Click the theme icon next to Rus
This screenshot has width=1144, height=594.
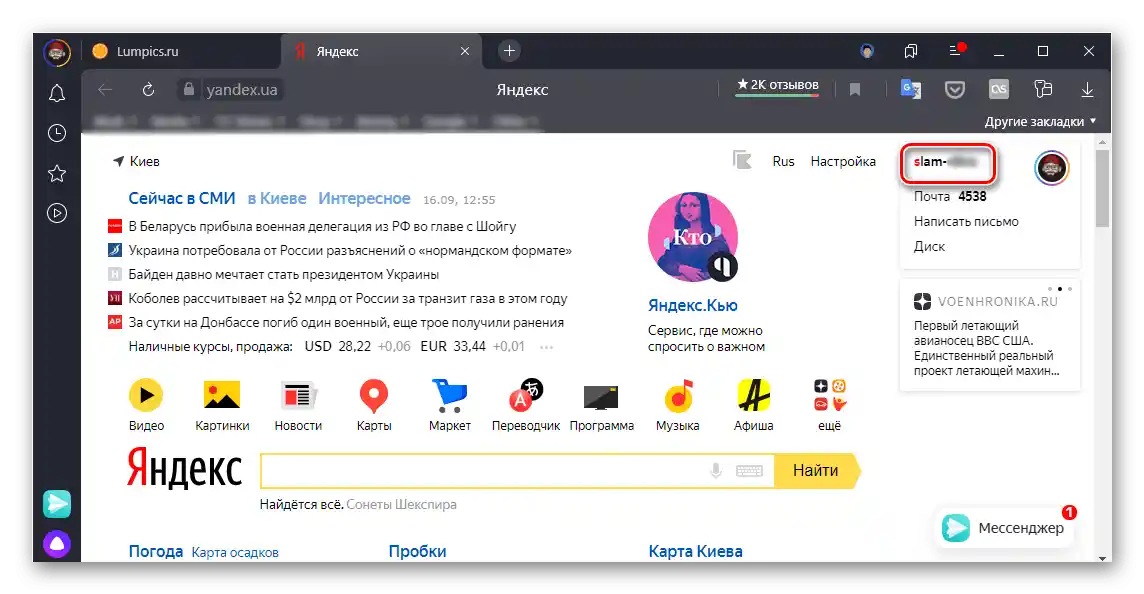[x=742, y=161]
